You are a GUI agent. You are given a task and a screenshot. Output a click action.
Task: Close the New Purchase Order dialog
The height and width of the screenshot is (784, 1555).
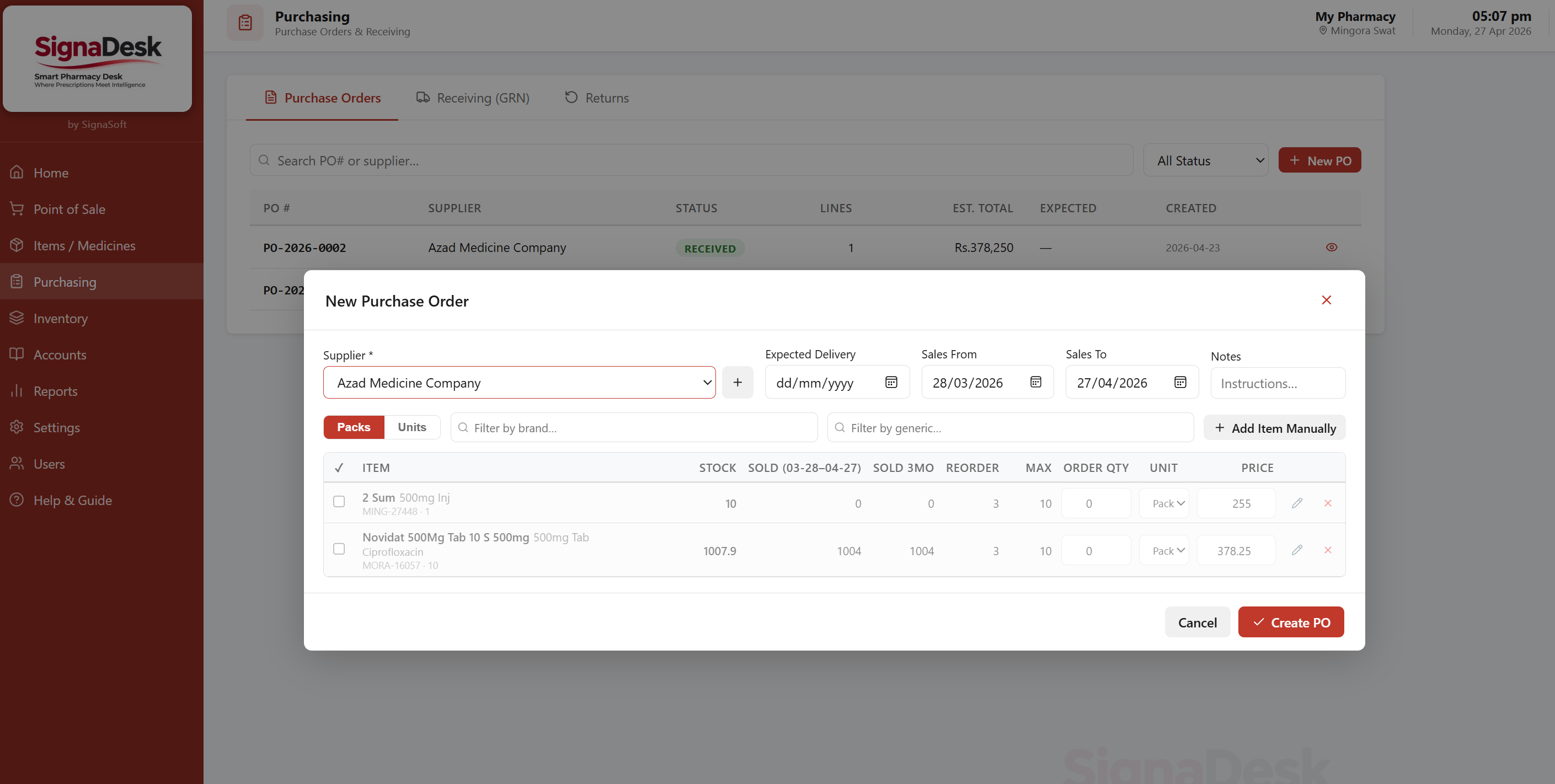coord(1326,300)
